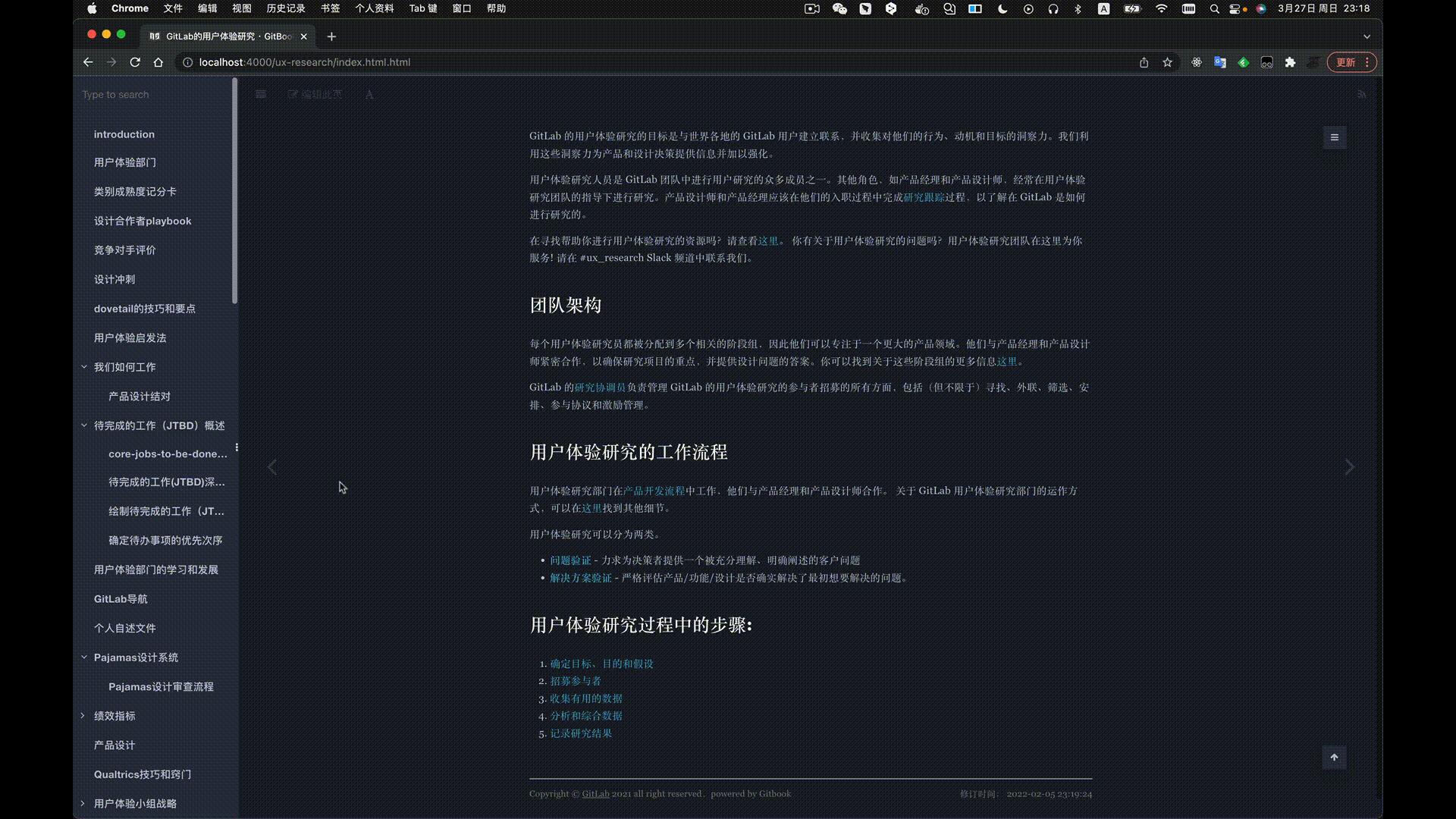This screenshot has height=819, width=1456.
Task: Open Chrome 书签 menu
Action: pos(330,8)
